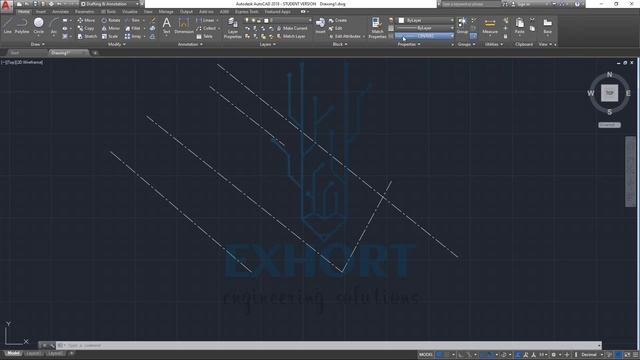Image resolution: width=640 pixels, height=360 pixels.
Task: Toggle MODEL space button in status bar
Action: pyautogui.click(x=426, y=355)
